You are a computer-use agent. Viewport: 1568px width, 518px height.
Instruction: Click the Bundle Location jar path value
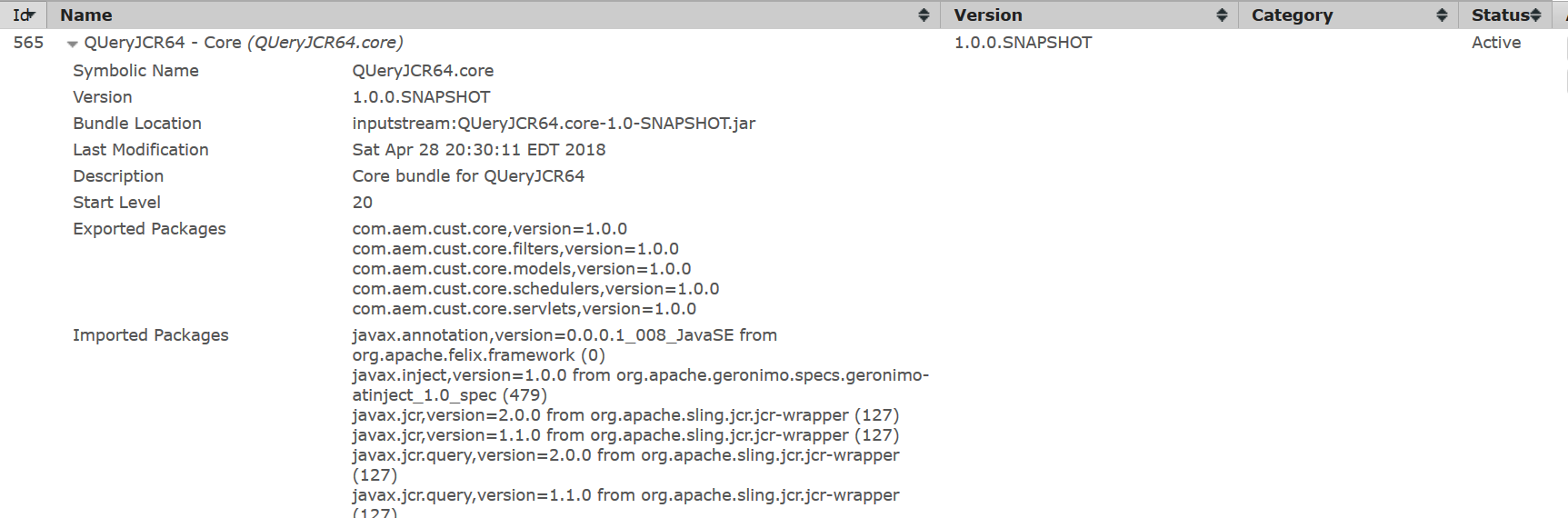pyautogui.click(x=554, y=124)
